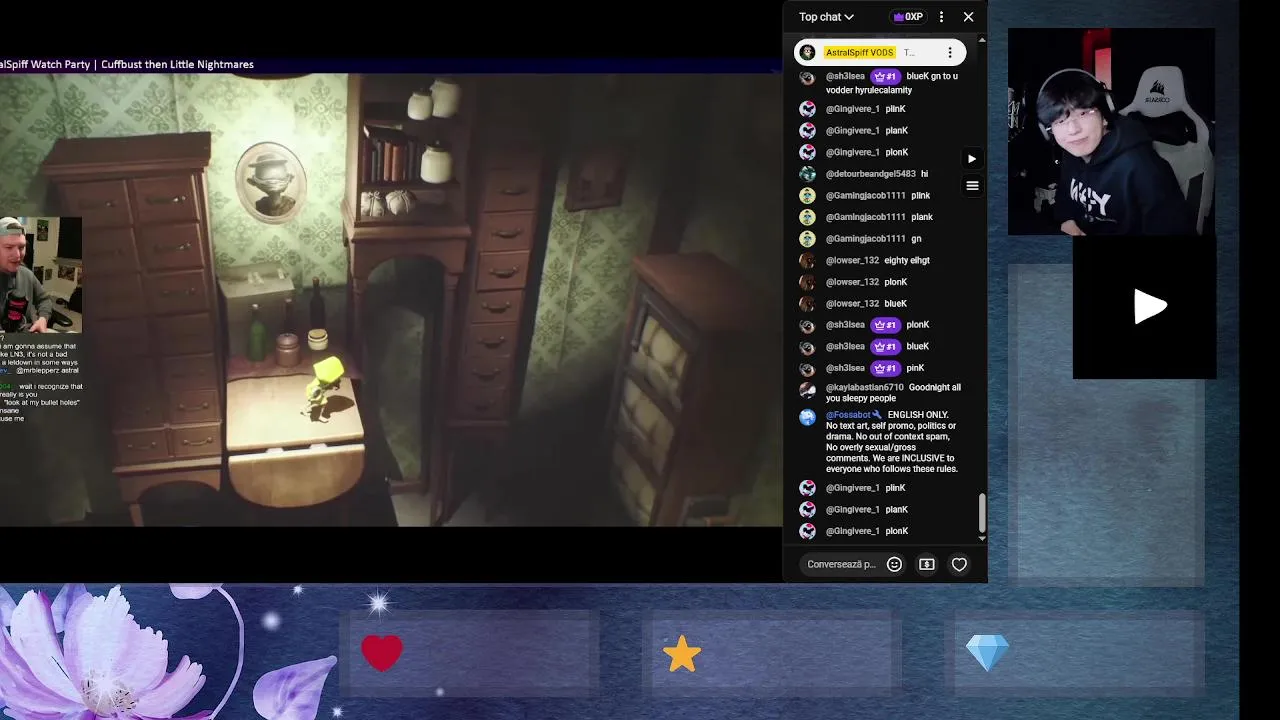Click the @kaylabastian6710 avatar

click(807, 389)
